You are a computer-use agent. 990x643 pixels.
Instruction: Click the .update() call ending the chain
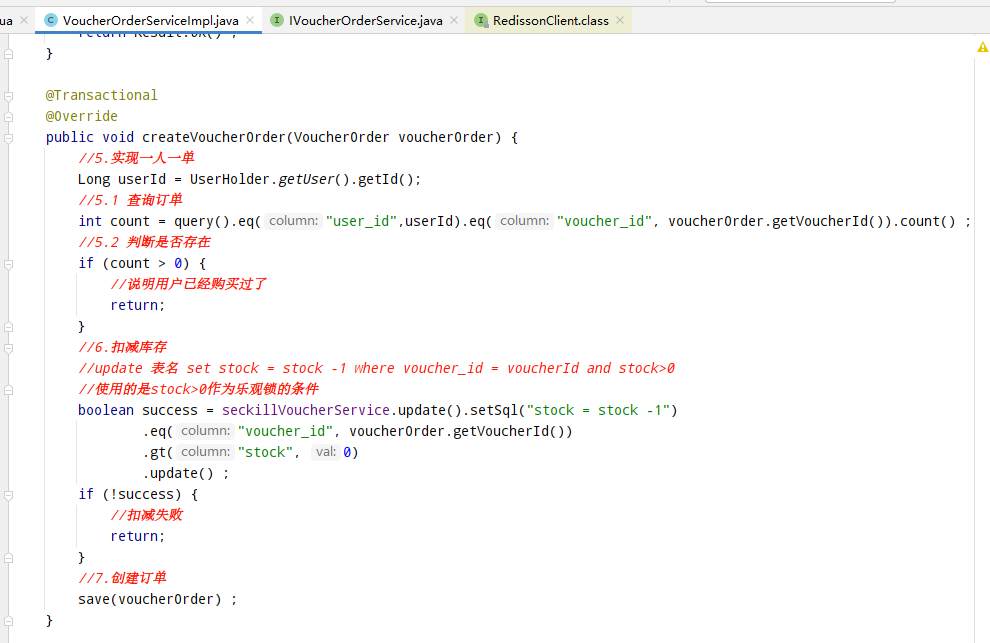tap(179, 473)
